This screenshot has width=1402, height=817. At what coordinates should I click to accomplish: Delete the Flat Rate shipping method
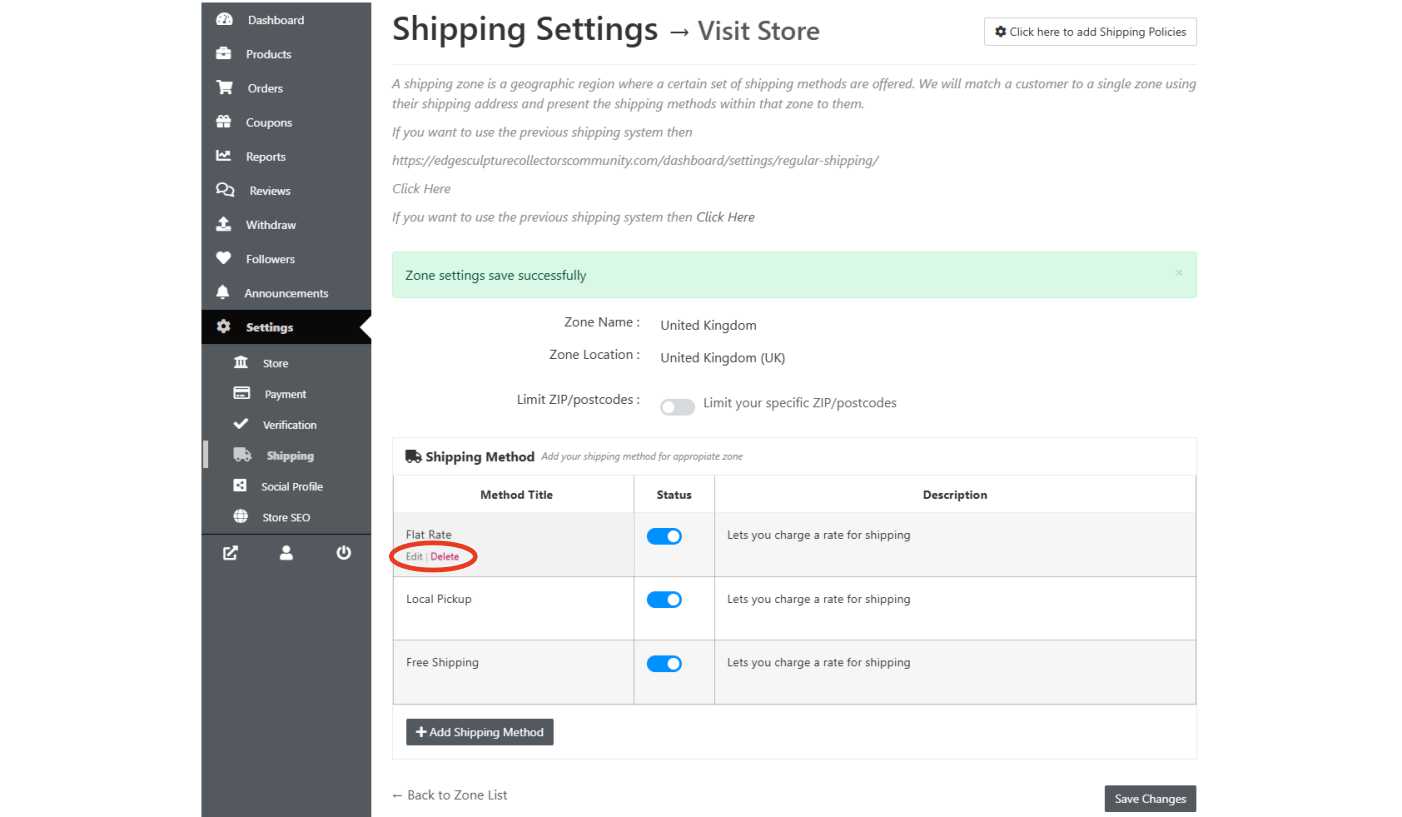coord(445,557)
